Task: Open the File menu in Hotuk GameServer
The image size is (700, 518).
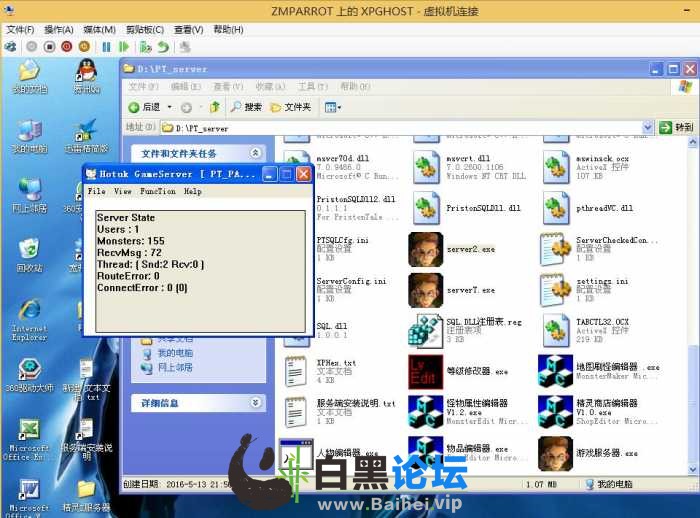Action: (96, 191)
